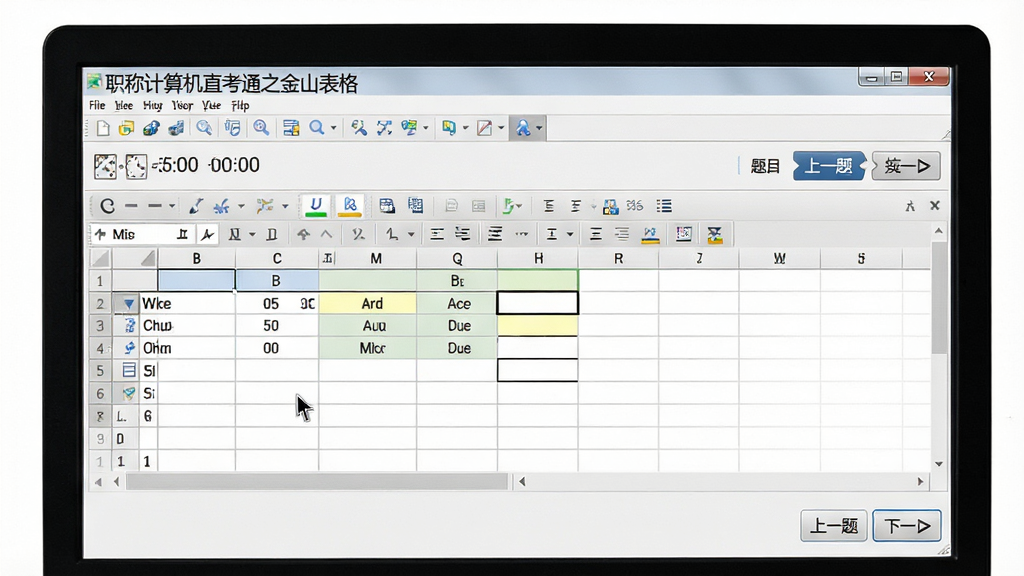Screen dimensions: 1024x576
Task: Toggle the underline U button
Action: [316, 206]
